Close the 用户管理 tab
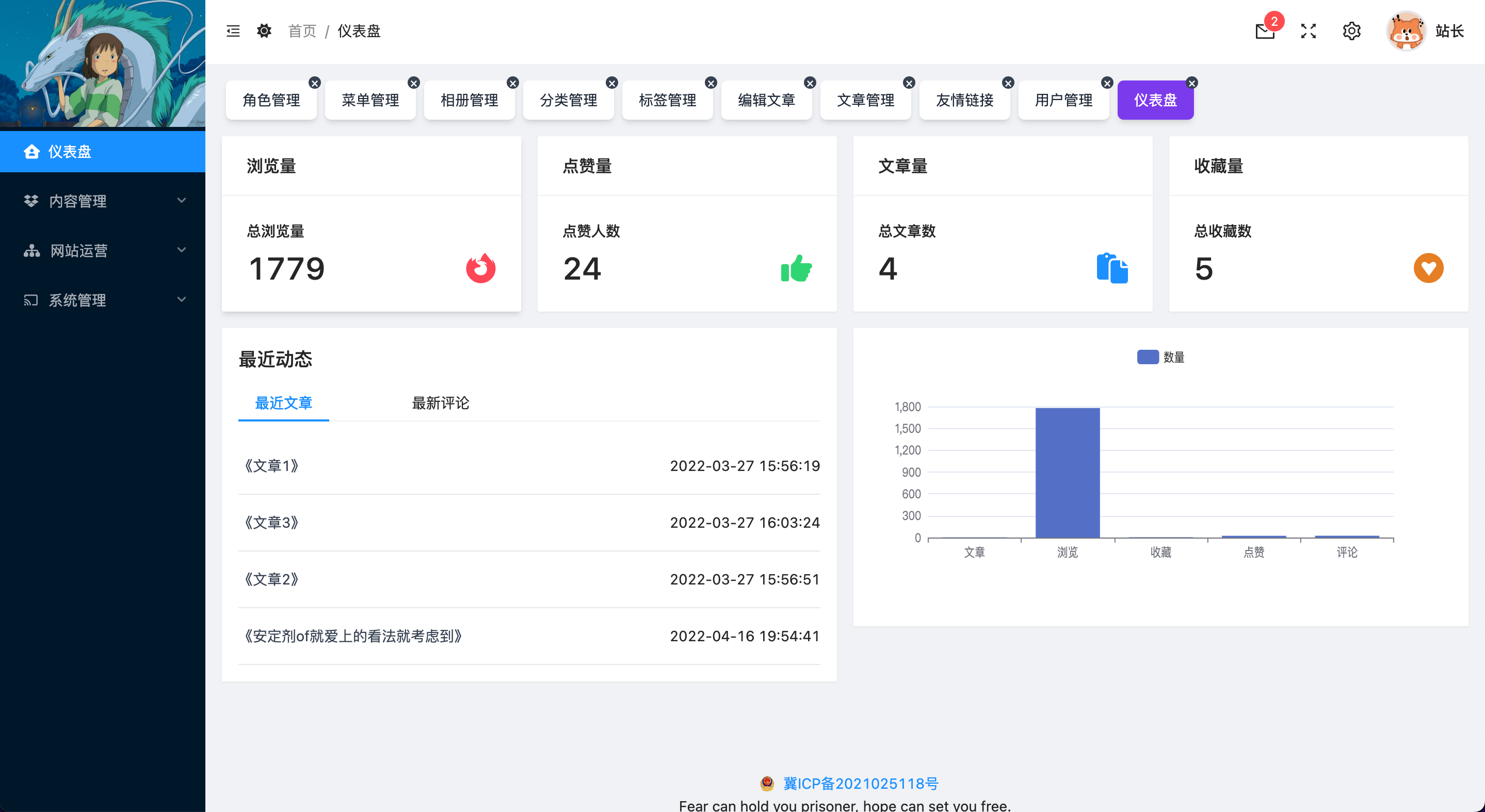 click(1108, 83)
